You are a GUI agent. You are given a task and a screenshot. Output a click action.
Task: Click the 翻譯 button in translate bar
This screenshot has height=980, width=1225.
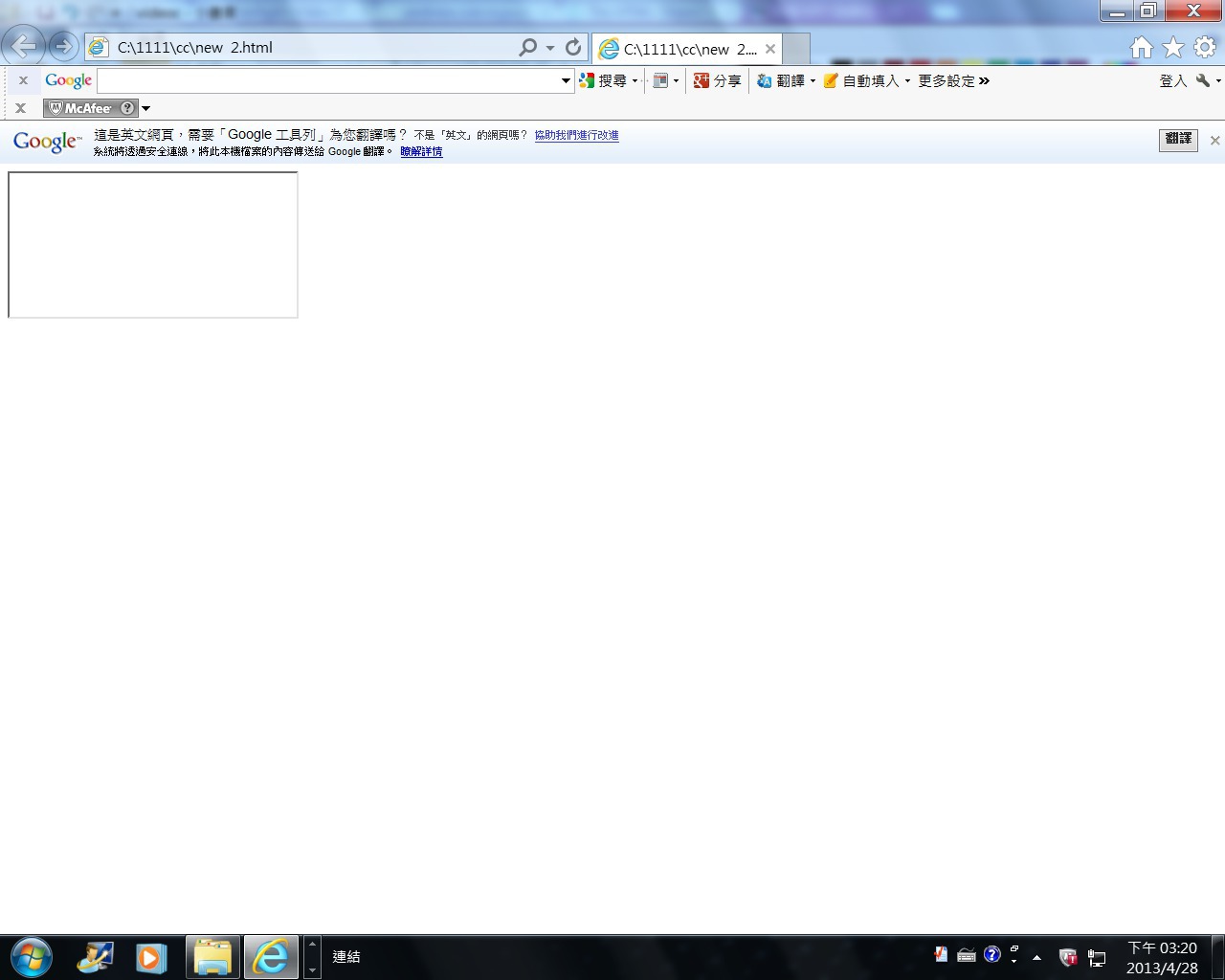[x=1178, y=140]
